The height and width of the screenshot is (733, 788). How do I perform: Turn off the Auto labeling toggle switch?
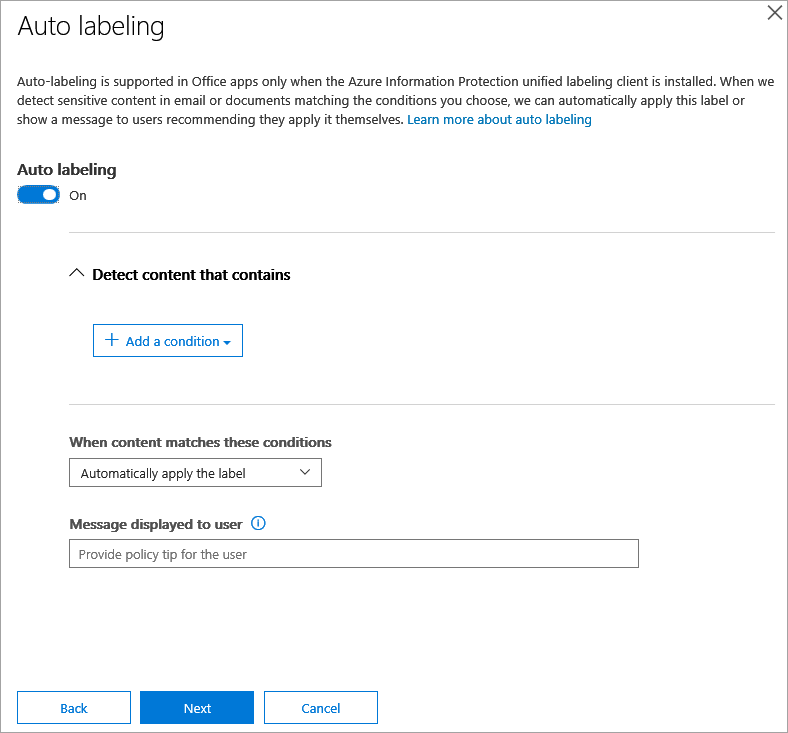pos(38,195)
